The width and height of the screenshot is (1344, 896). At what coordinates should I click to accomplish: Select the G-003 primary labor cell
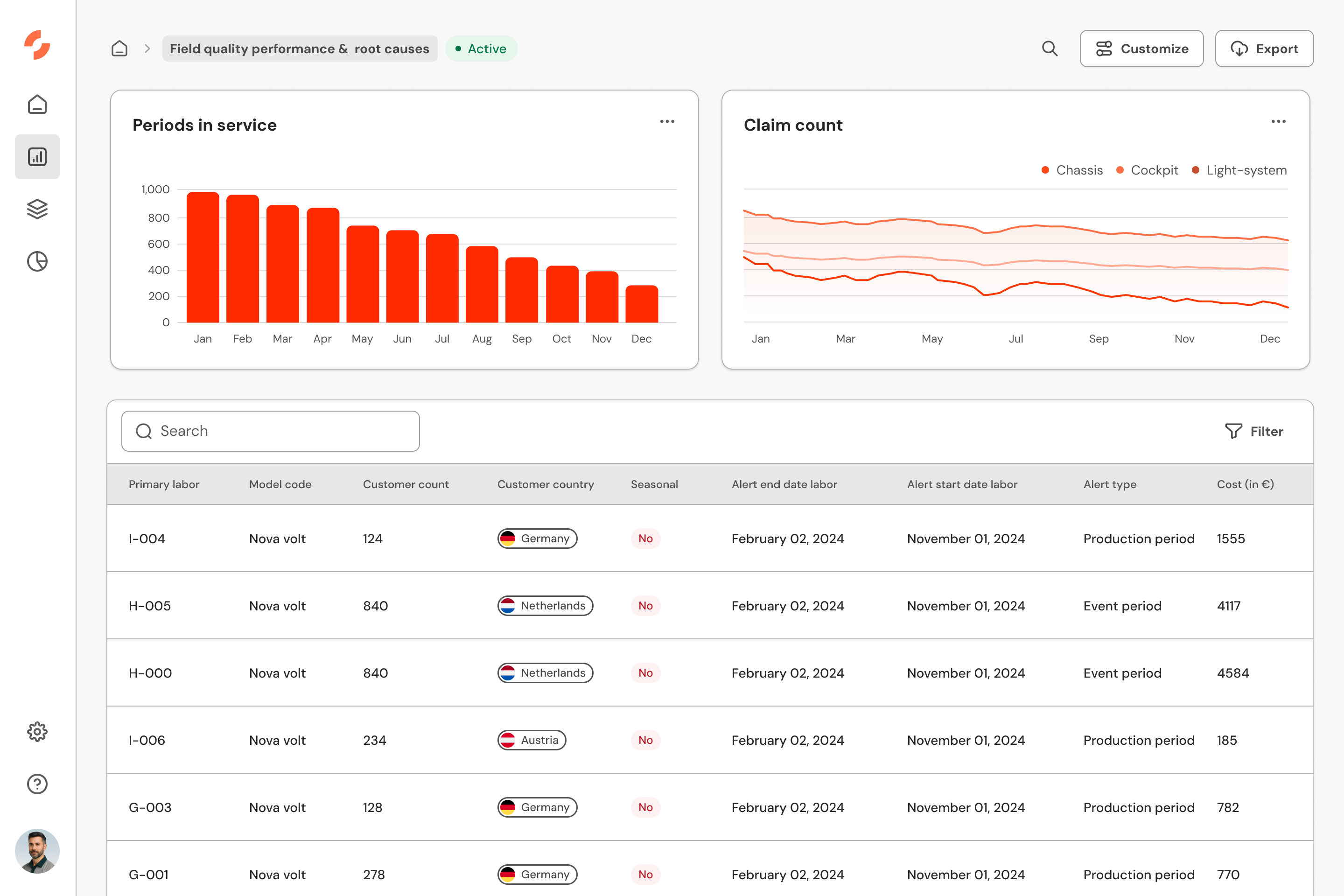150,807
